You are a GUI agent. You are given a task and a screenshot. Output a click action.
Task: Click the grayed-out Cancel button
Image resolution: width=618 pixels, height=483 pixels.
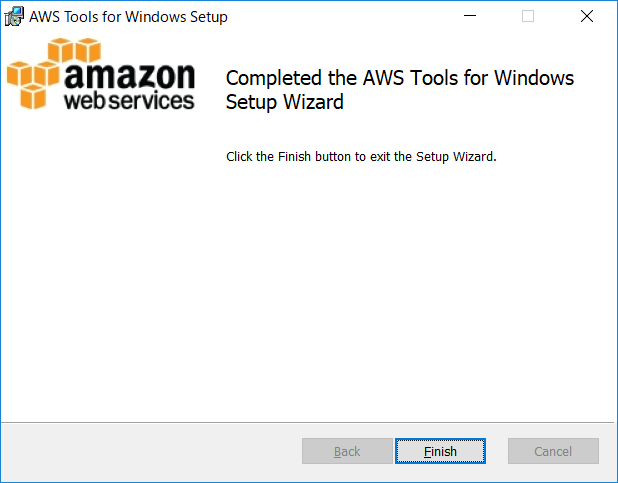[x=553, y=451]
